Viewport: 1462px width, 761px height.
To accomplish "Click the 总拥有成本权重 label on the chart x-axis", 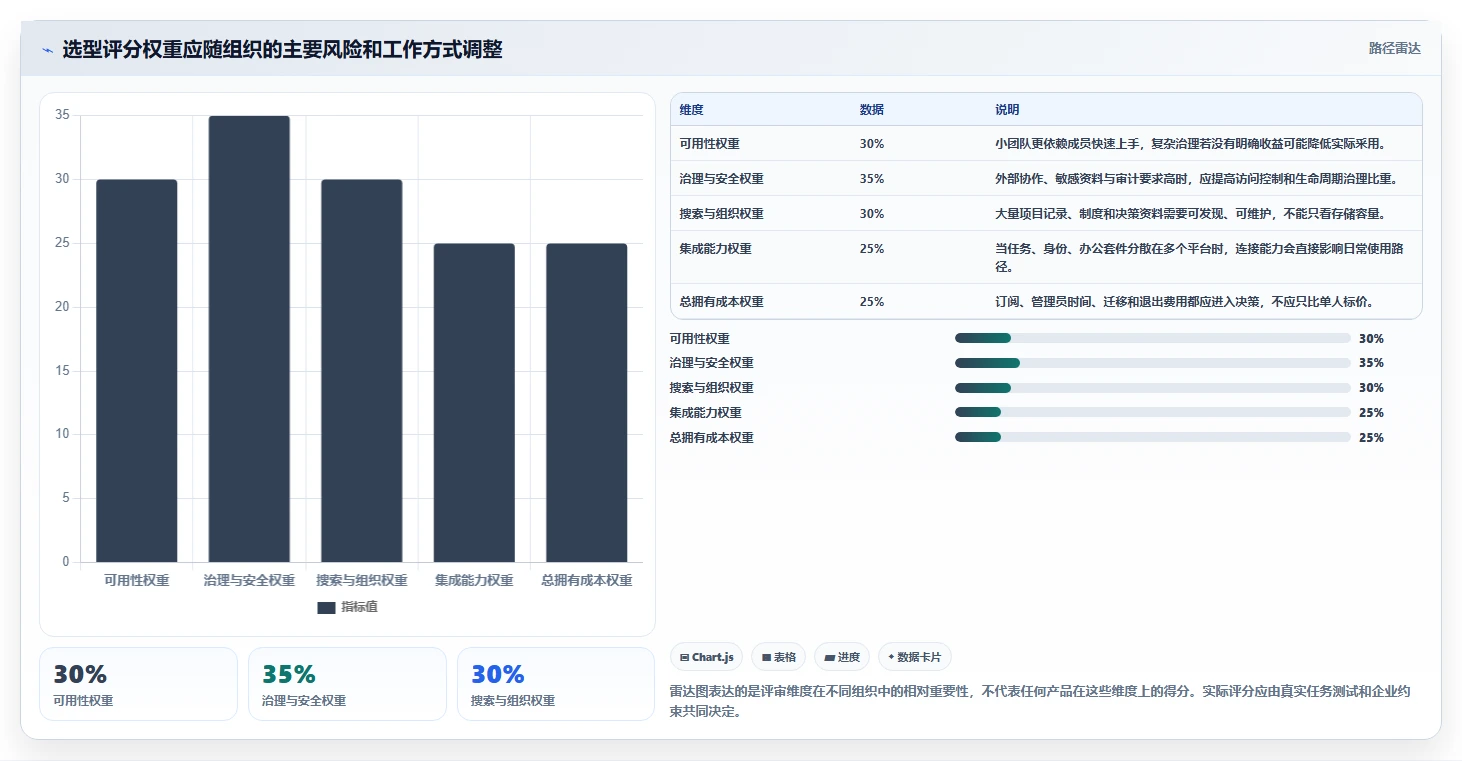I will [587, 580].
